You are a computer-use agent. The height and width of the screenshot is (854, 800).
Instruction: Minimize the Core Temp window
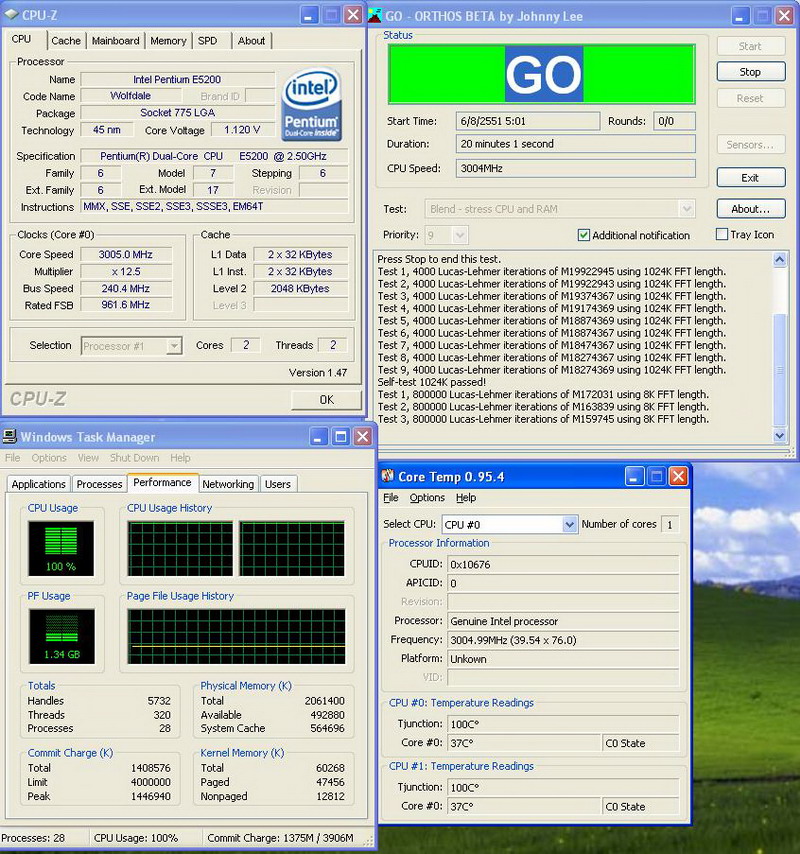click(633, 477)
